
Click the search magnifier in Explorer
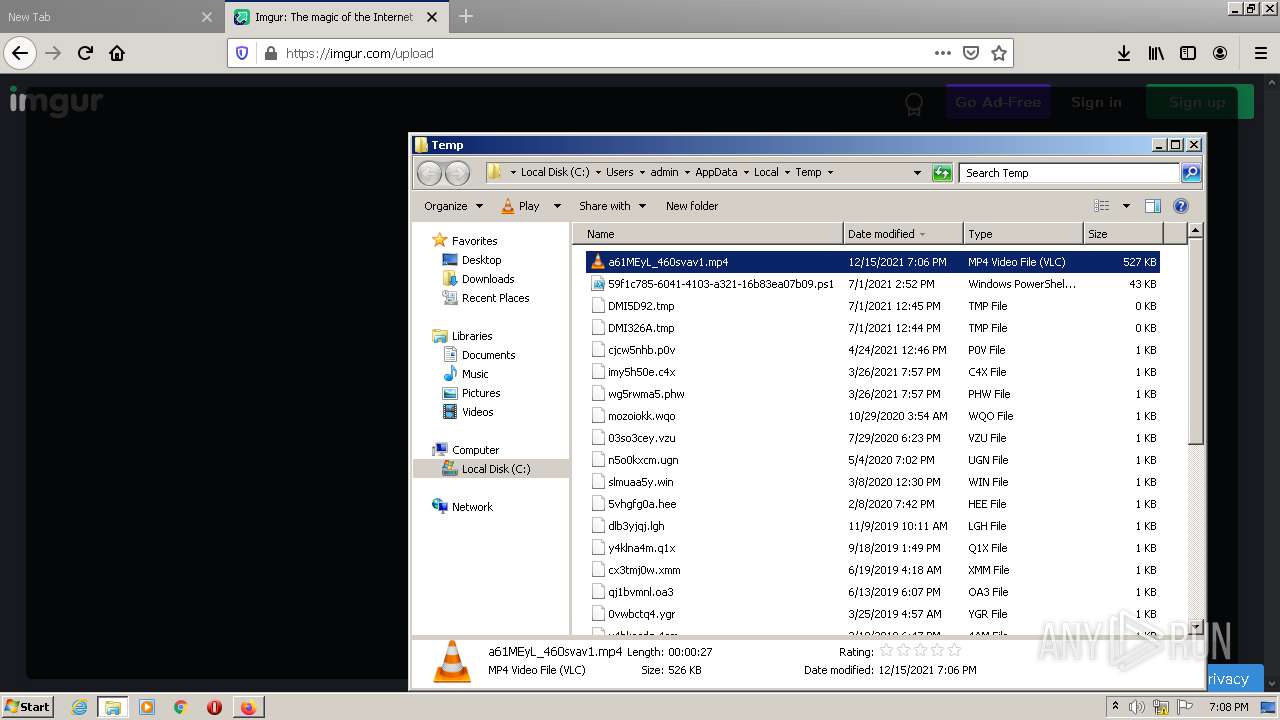[1190, 173]
